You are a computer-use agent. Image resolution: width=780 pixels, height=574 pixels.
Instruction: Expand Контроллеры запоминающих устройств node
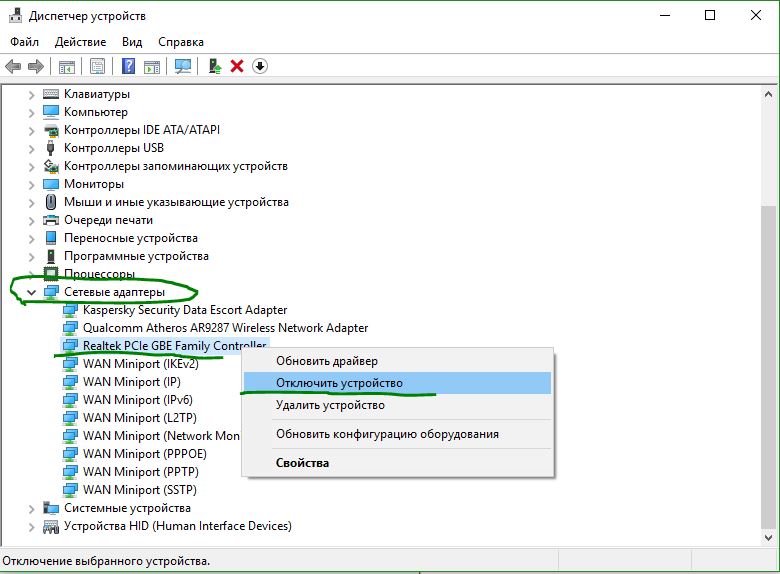(x=32, y=166)
